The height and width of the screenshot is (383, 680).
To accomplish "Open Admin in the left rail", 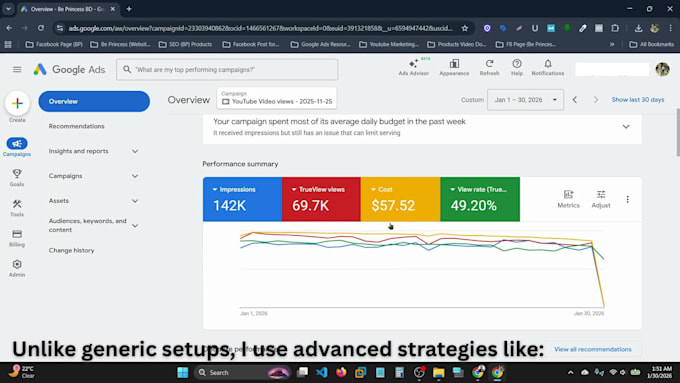I will [x=17, y=268].
